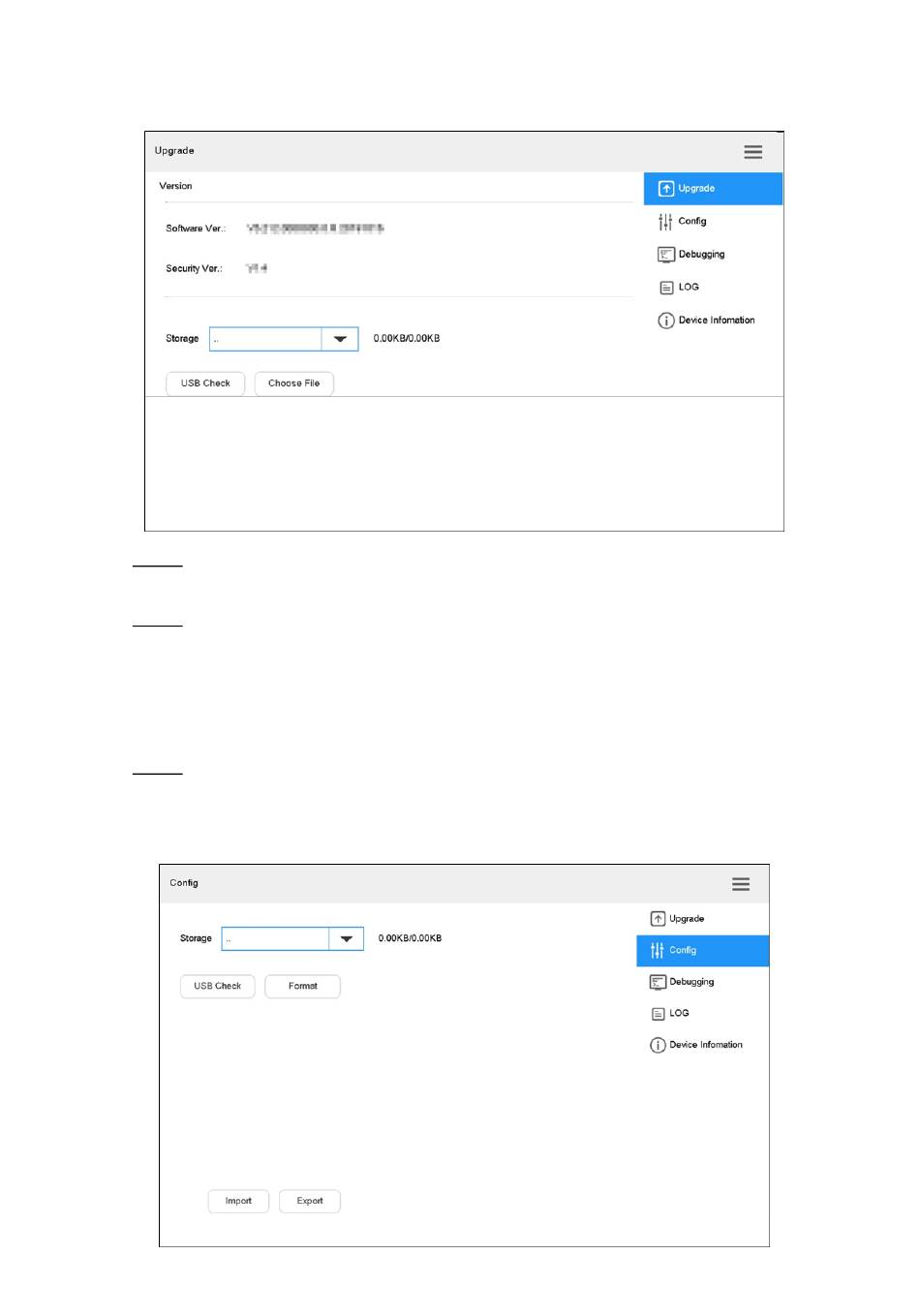Open Config label in Upgrade window sidebar
The image size is (920, 1316).
click(x=692, y=222)
